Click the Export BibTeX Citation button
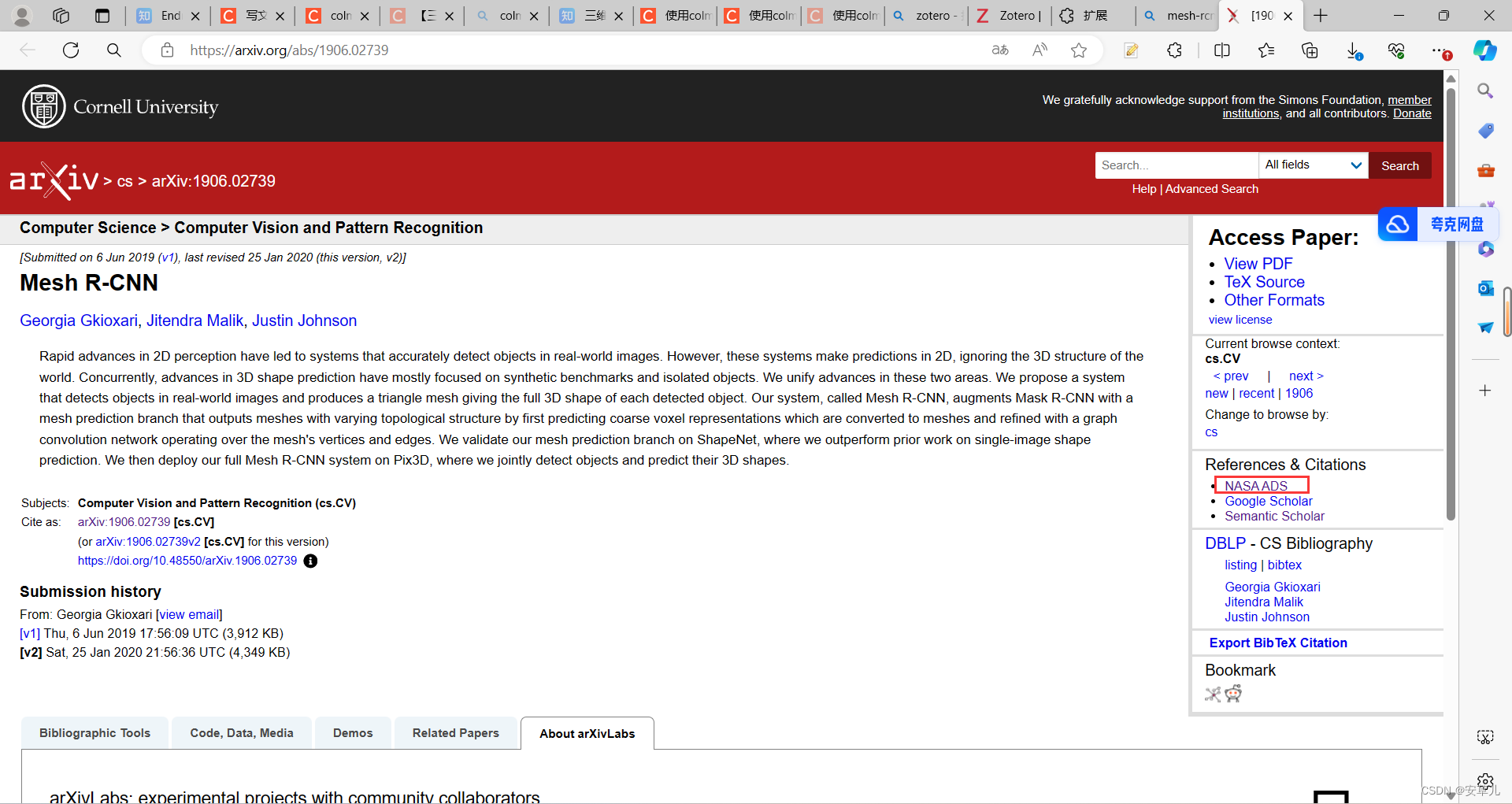 pyautogui.click(x=1277, y=643)
